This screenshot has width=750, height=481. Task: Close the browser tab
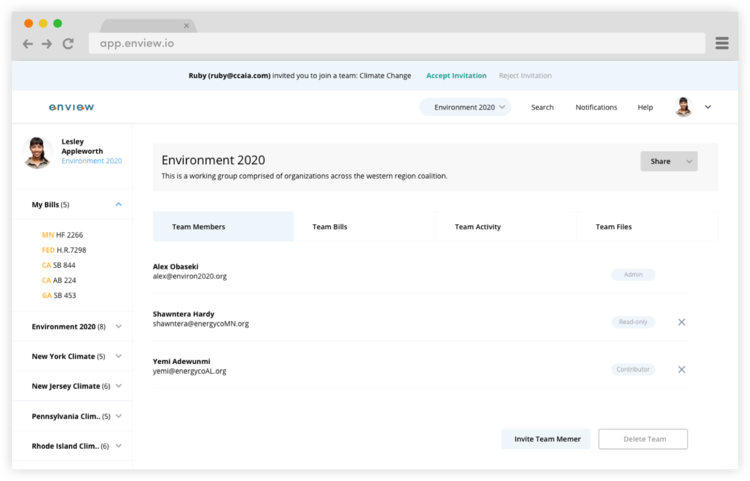(x=186, y=26)
